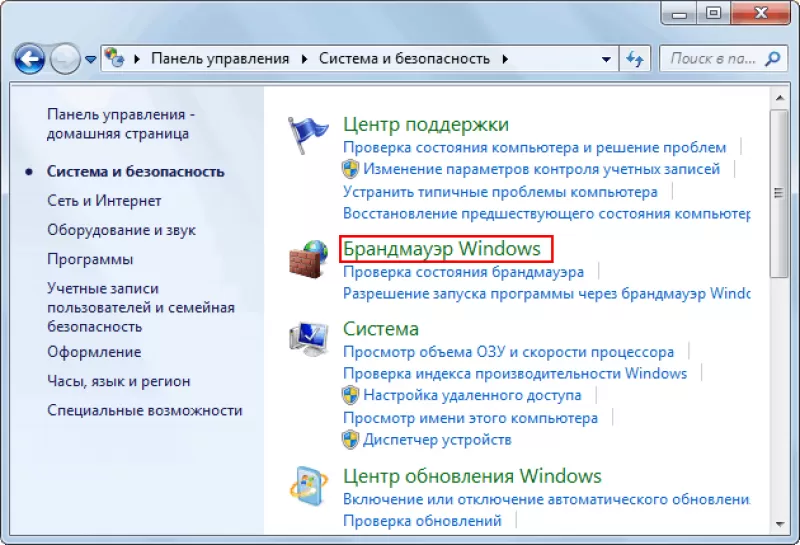The image size is (800, 545).
Task: Open Оформление category
Action: [x=94, y=352]
